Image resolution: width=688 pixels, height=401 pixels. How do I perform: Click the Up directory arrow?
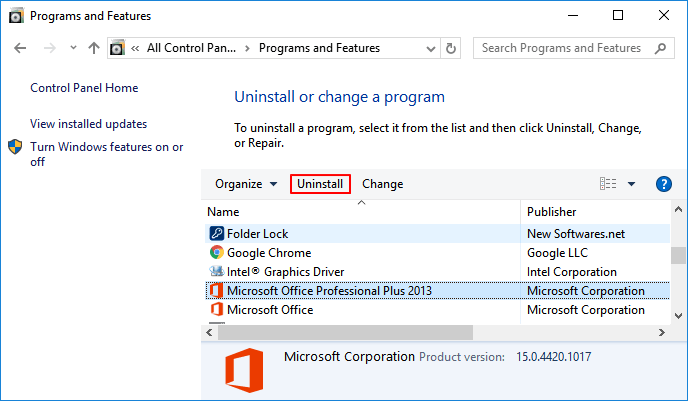[94, 48]
